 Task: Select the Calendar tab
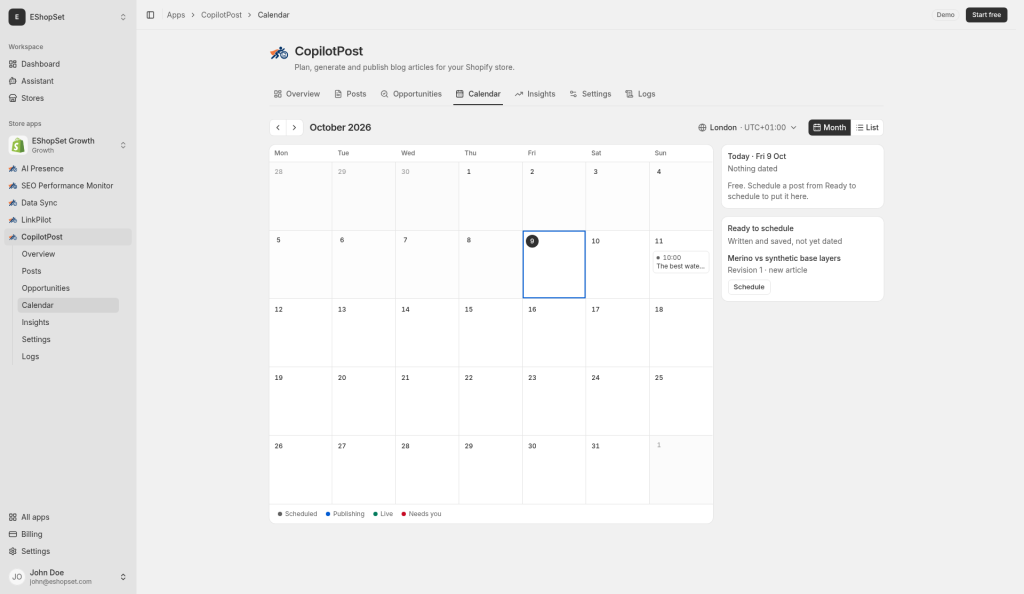pyautogui.click(x=478, y=94)
